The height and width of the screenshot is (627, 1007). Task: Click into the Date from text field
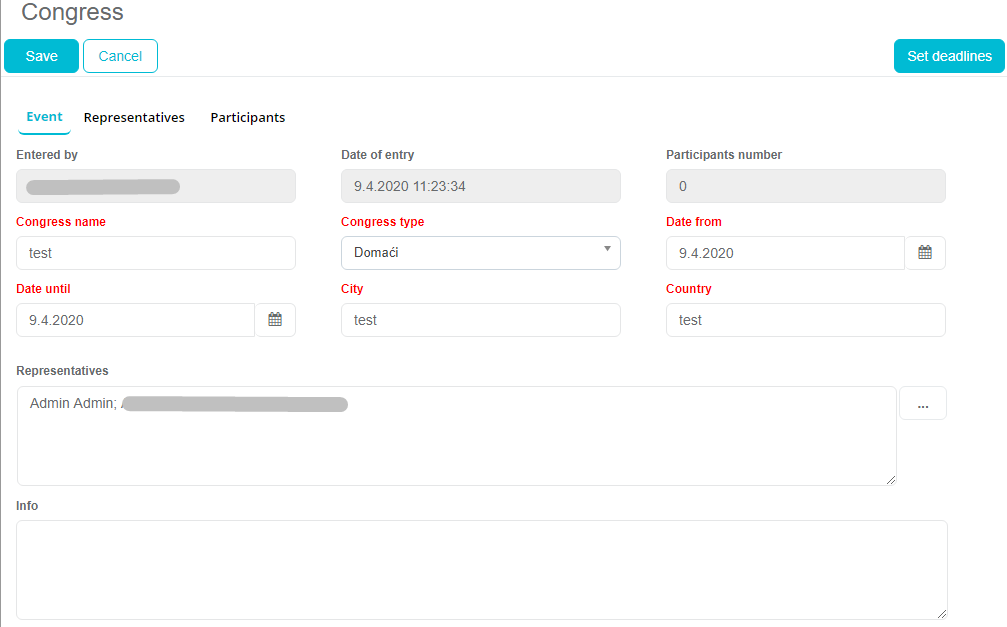(785, 253)
